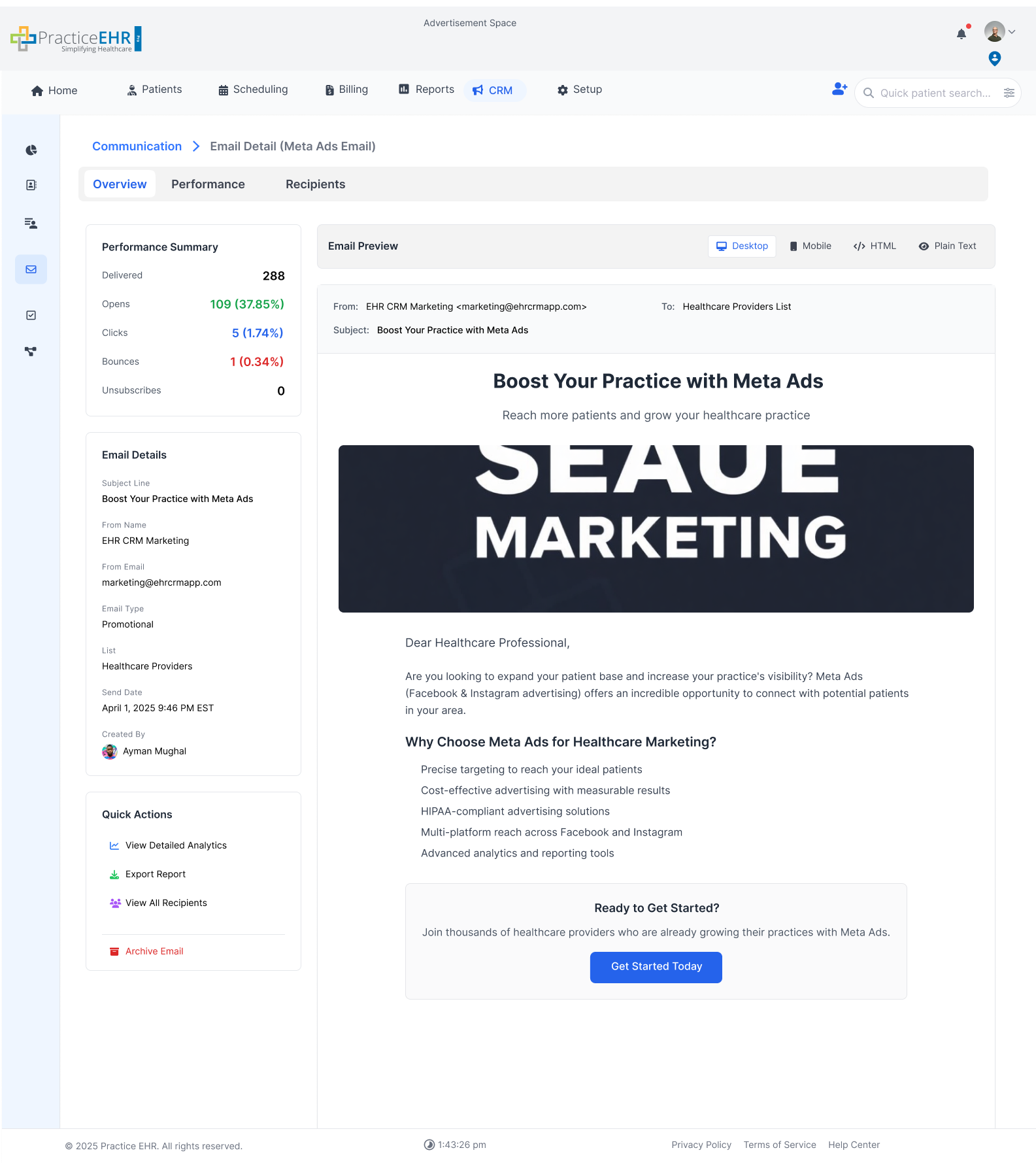Switch to the Performance tab
This screenshot has height=1163, width=1036.
(208, 184)
